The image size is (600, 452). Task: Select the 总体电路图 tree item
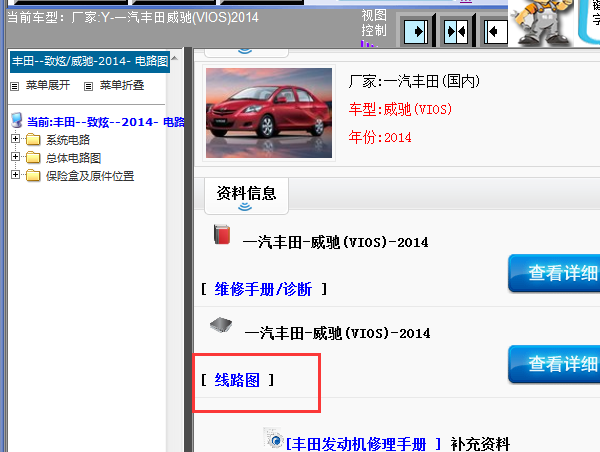(x=73, y=158)
